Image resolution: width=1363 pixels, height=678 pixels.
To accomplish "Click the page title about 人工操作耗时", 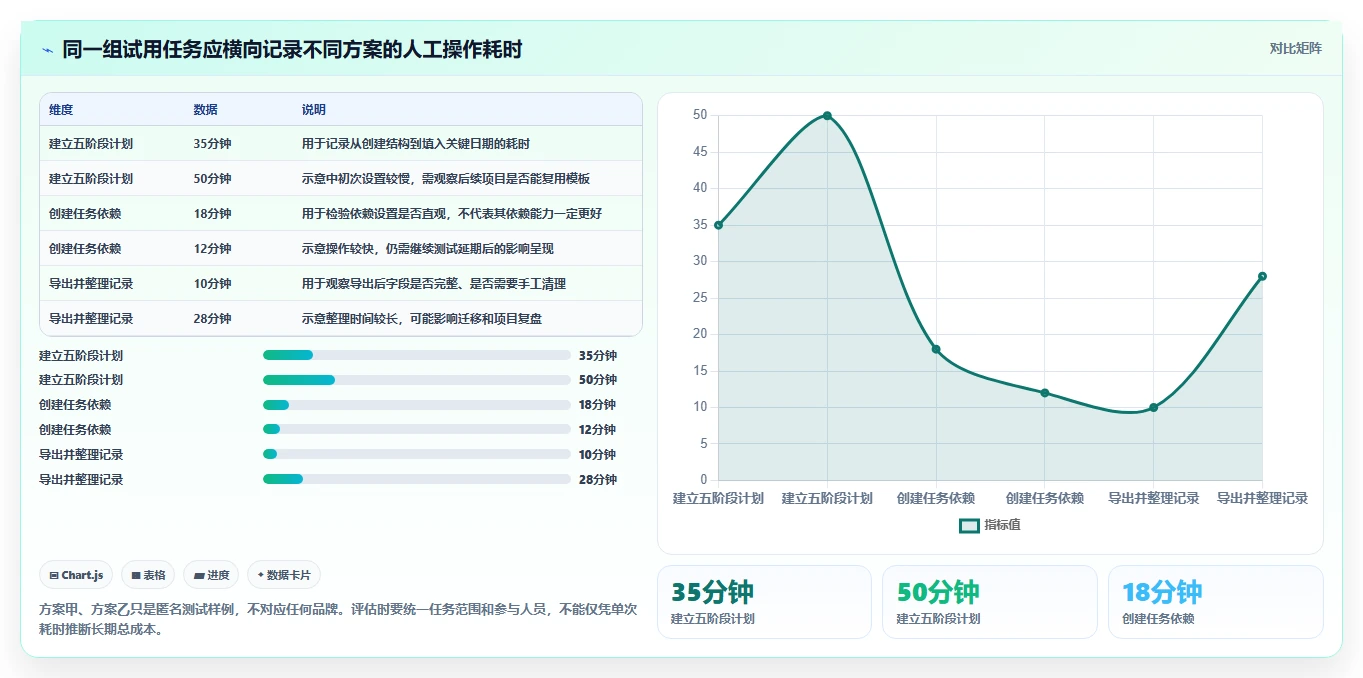I will [x=292, y=50].
